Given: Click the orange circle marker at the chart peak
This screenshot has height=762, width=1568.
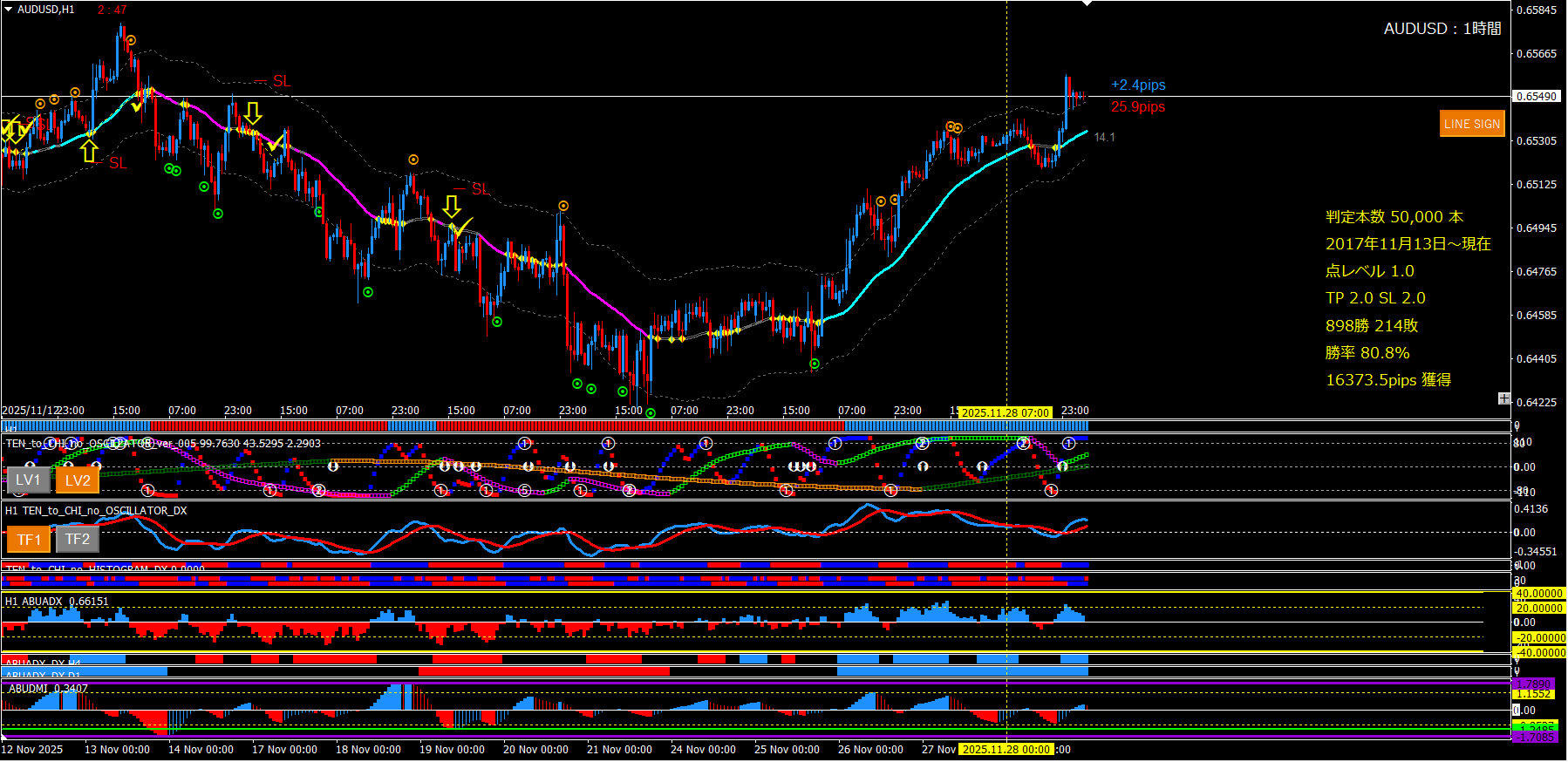Looking at the screenshot, I should [x=131, y=40].
